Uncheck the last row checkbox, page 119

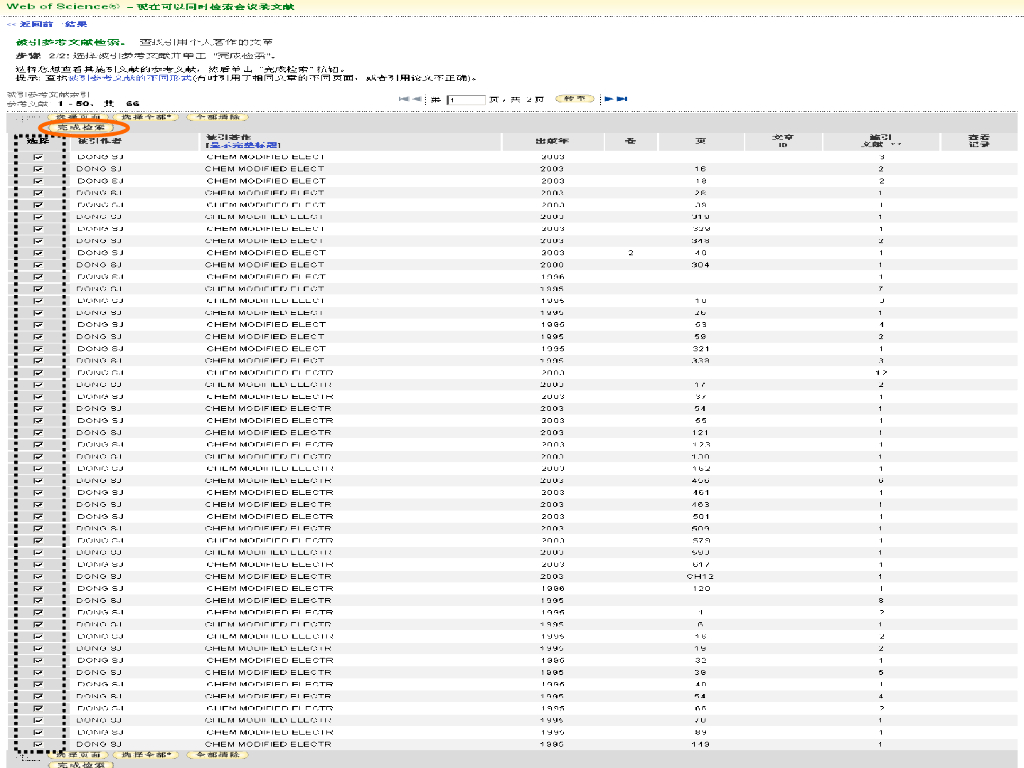click(38, 744)
